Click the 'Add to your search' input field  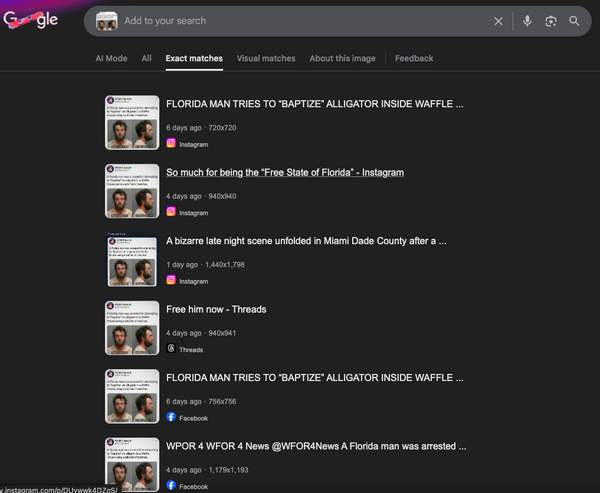[300, 21]
